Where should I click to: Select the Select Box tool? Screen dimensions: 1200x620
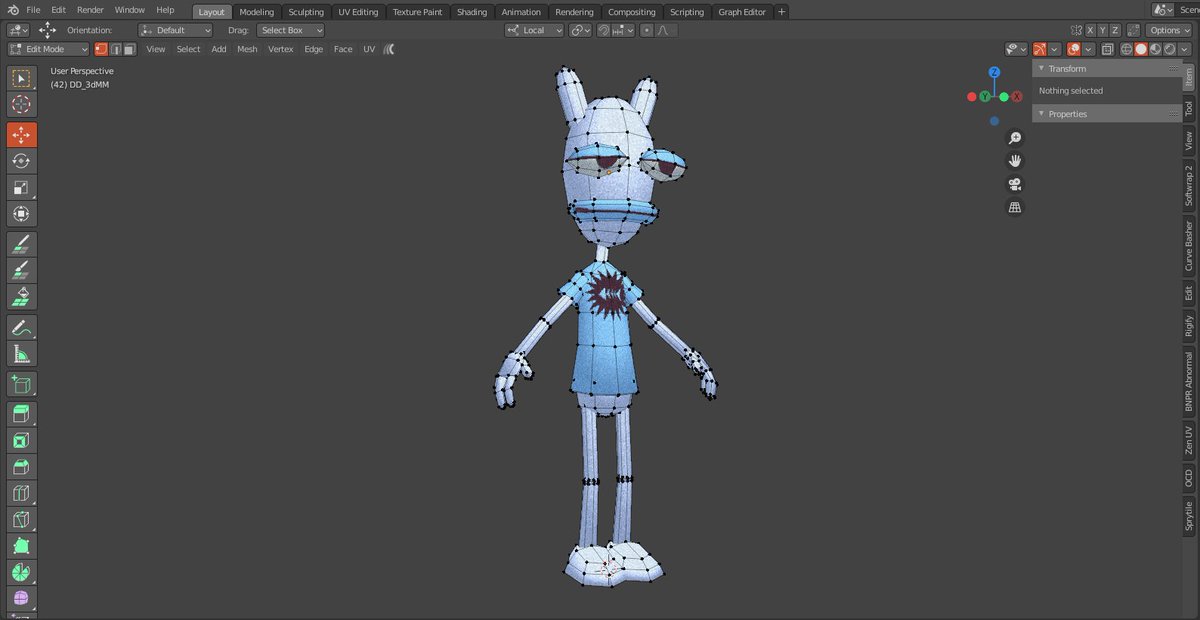coord(22,78)
